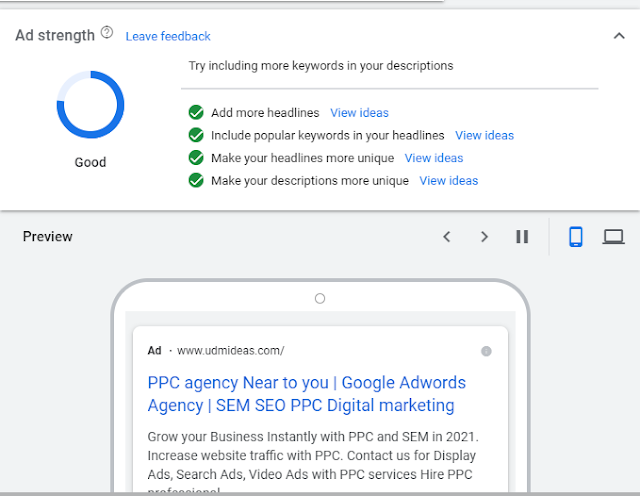View ideas for Add more headlines
Image resolution: width=640 pixels, height=496 pixels.
point(359,113)
